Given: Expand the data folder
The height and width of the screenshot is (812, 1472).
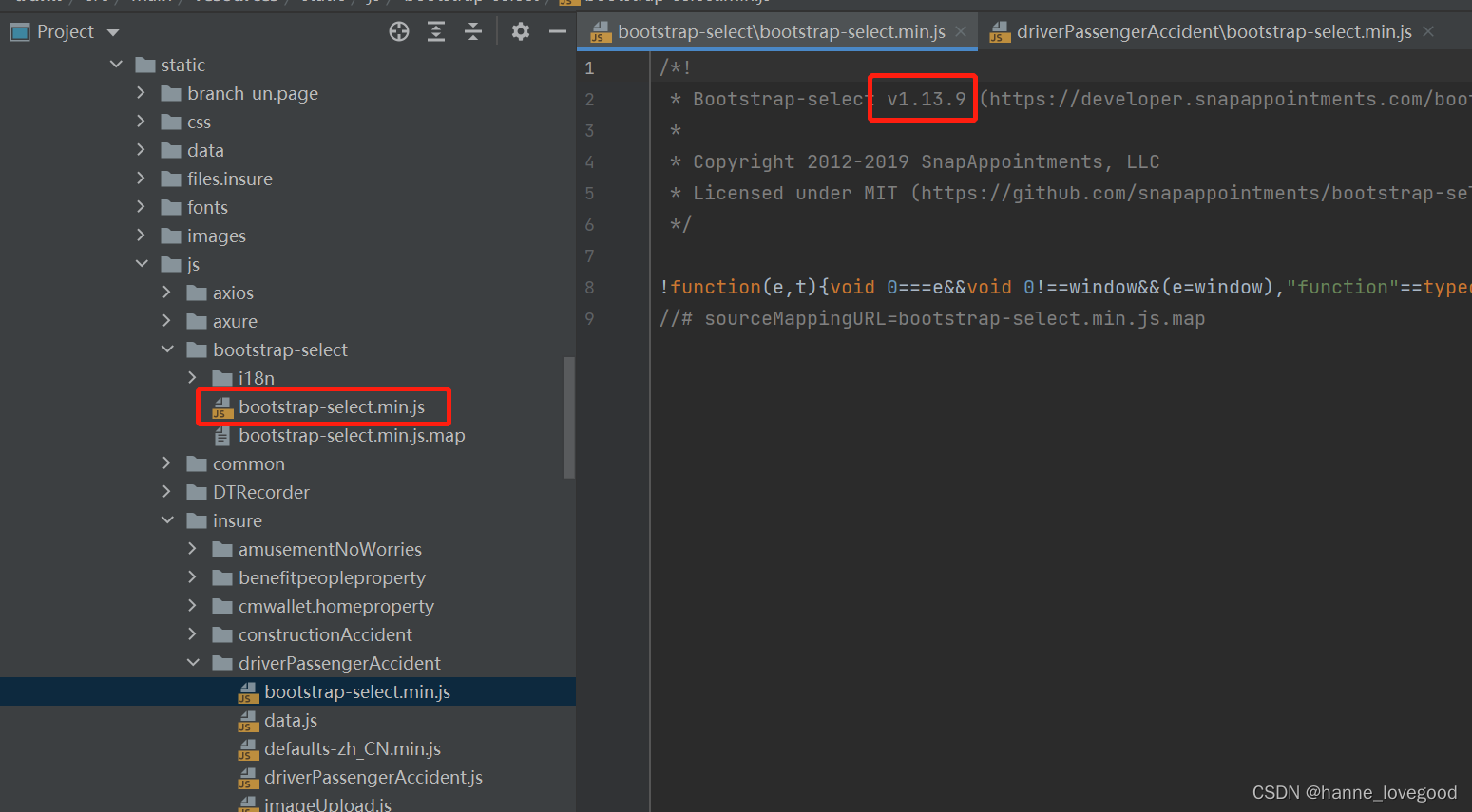Looking at the screenshot, I should [142, 150].
